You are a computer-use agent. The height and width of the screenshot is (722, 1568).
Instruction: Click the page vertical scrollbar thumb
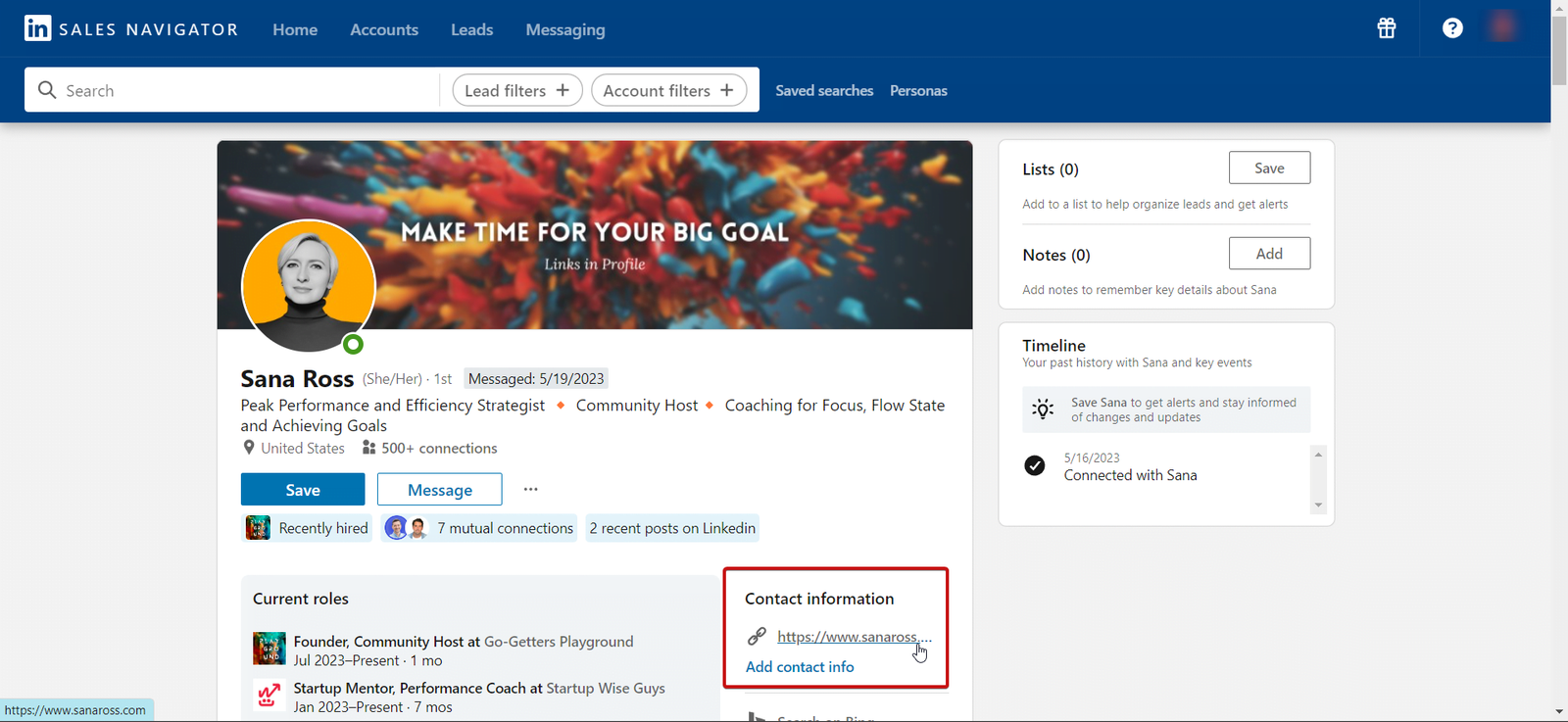[x=1559, y=50]
